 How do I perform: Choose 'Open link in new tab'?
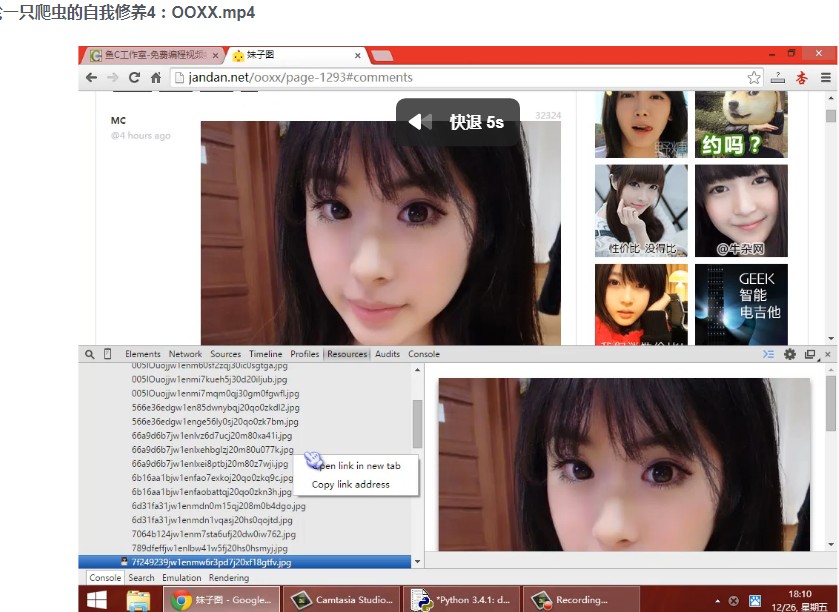coord(358,465)
